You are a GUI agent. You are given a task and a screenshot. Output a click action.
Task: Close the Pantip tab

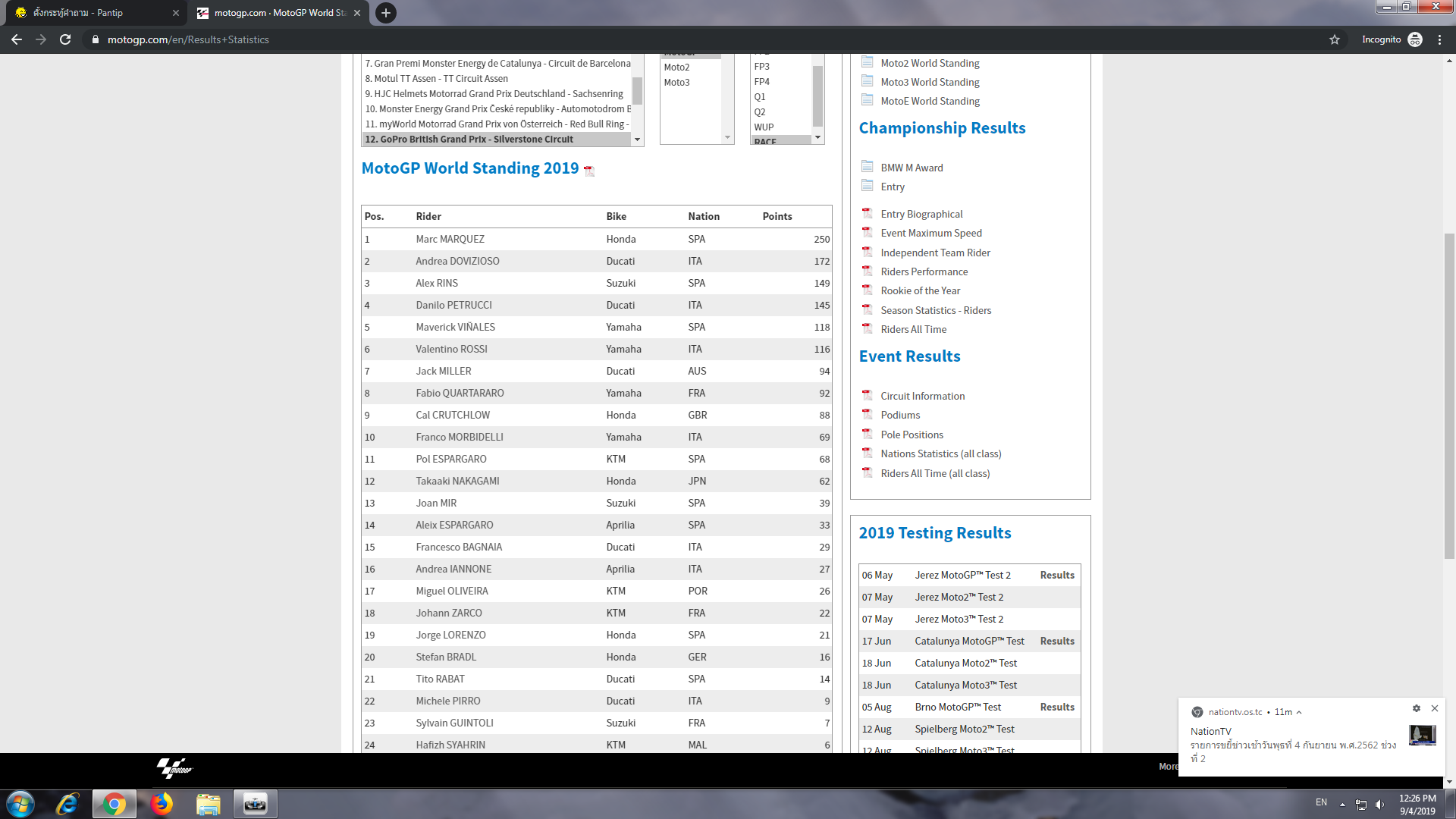[175, 13]
